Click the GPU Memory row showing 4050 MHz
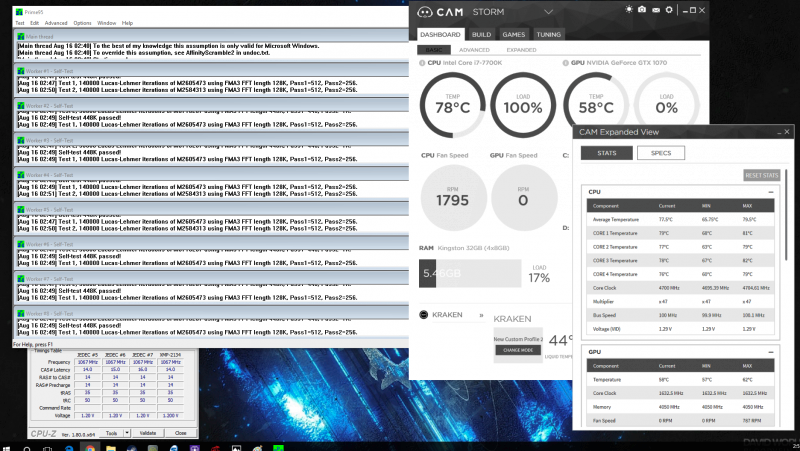The width and height of the screenshot is (800, 451). (680, 407)
